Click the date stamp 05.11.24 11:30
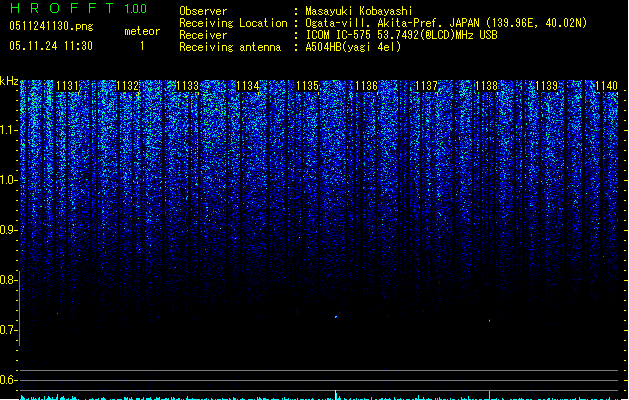The width and height of the screenshot is (629, 400). click(51, 46)
